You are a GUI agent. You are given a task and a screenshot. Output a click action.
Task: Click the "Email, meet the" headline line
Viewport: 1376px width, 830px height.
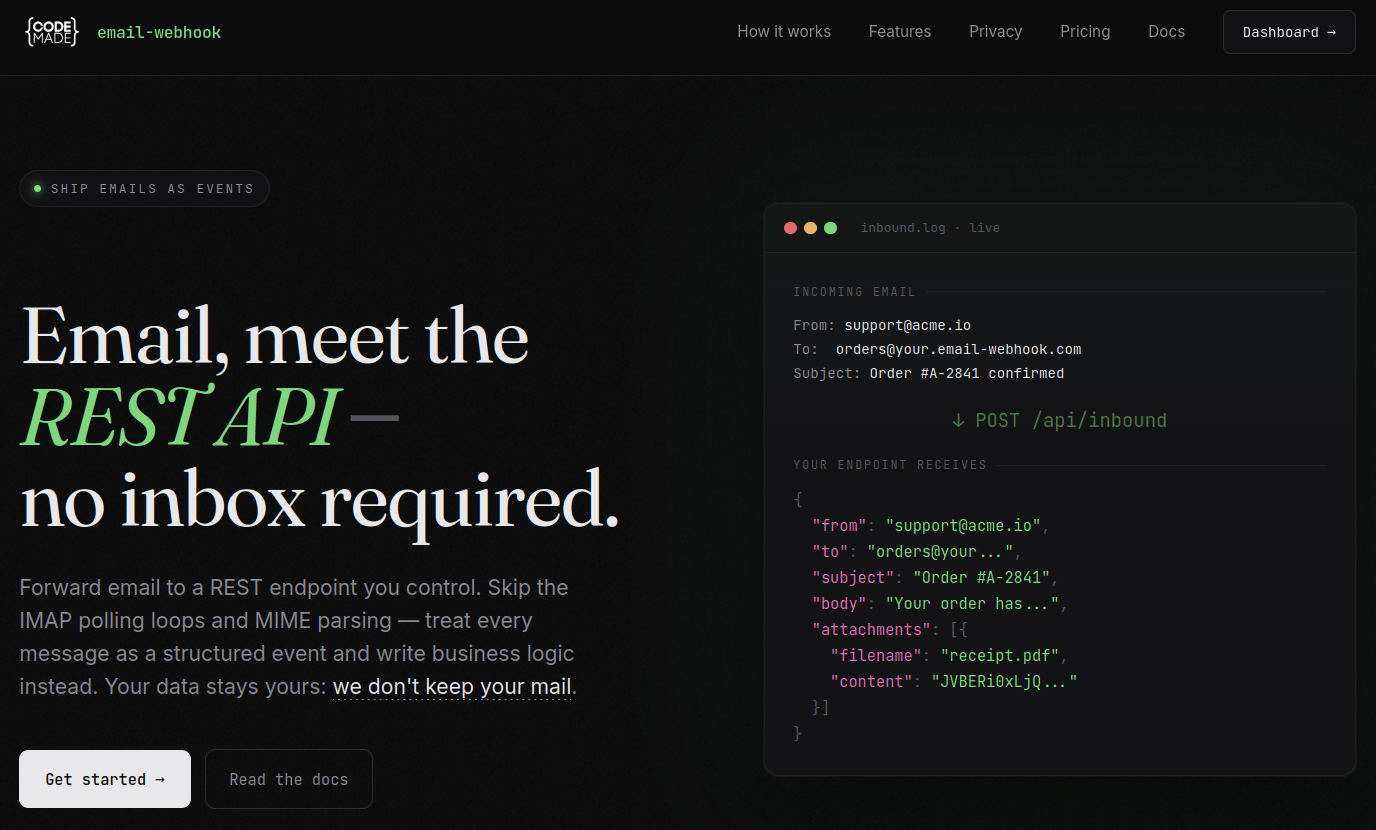coord(275,336)
